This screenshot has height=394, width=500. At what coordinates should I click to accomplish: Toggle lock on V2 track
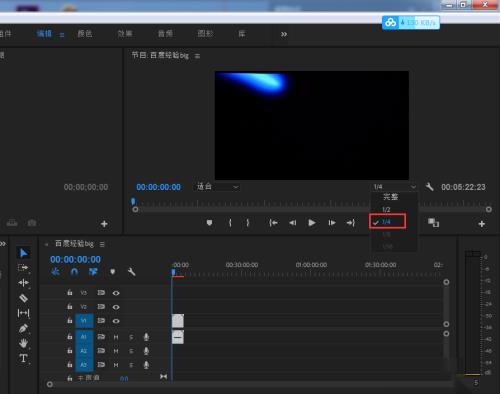(x=70, y=306)
